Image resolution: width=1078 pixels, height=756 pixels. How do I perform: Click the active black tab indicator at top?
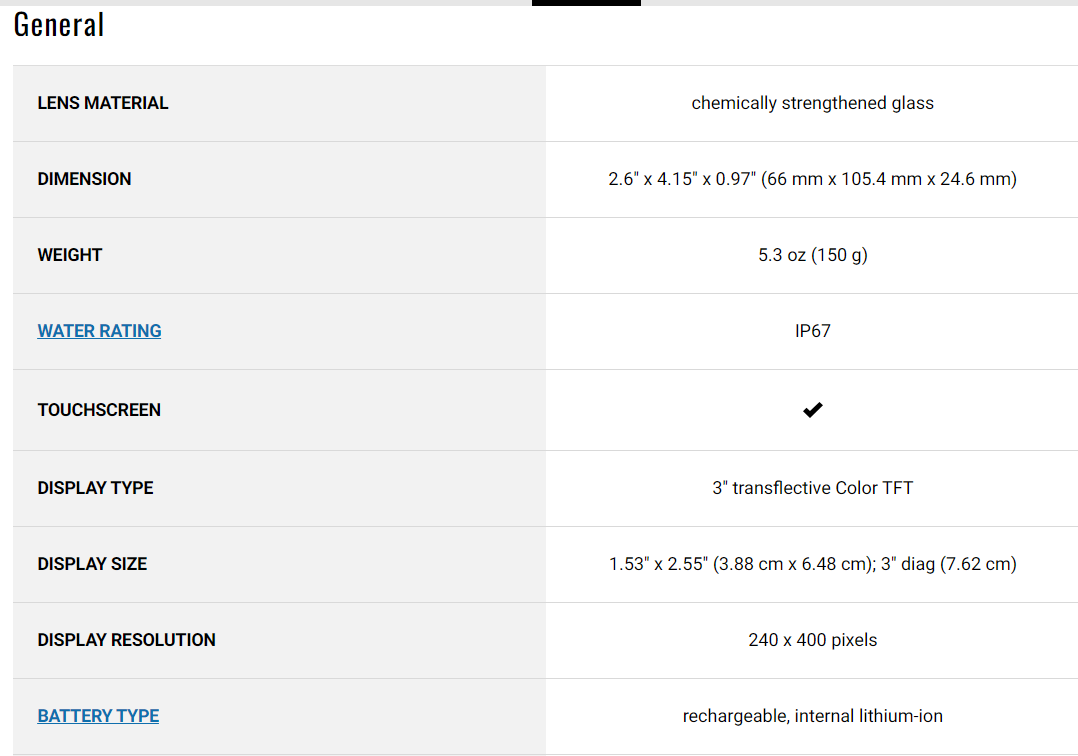coord(586,3)
